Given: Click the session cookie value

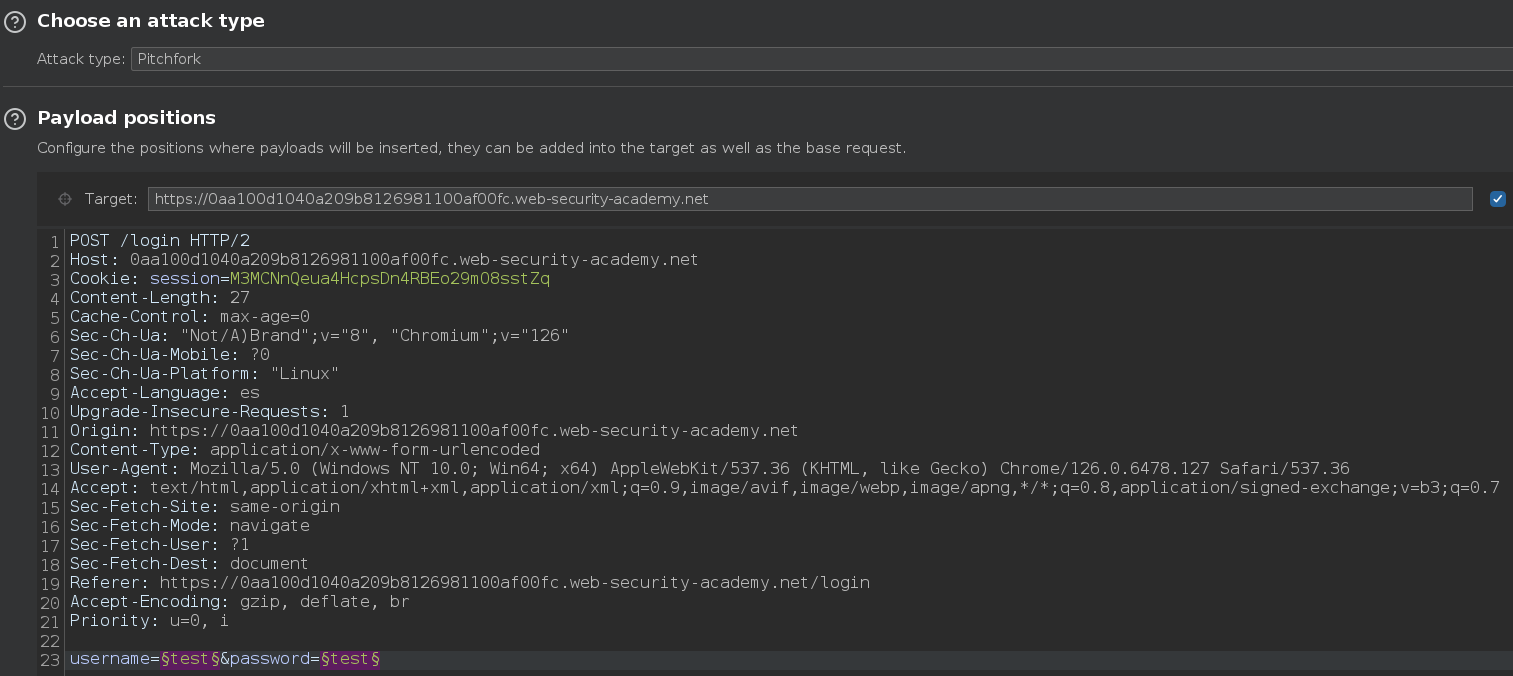Looking at the screenshot, I should pos(389,279).
